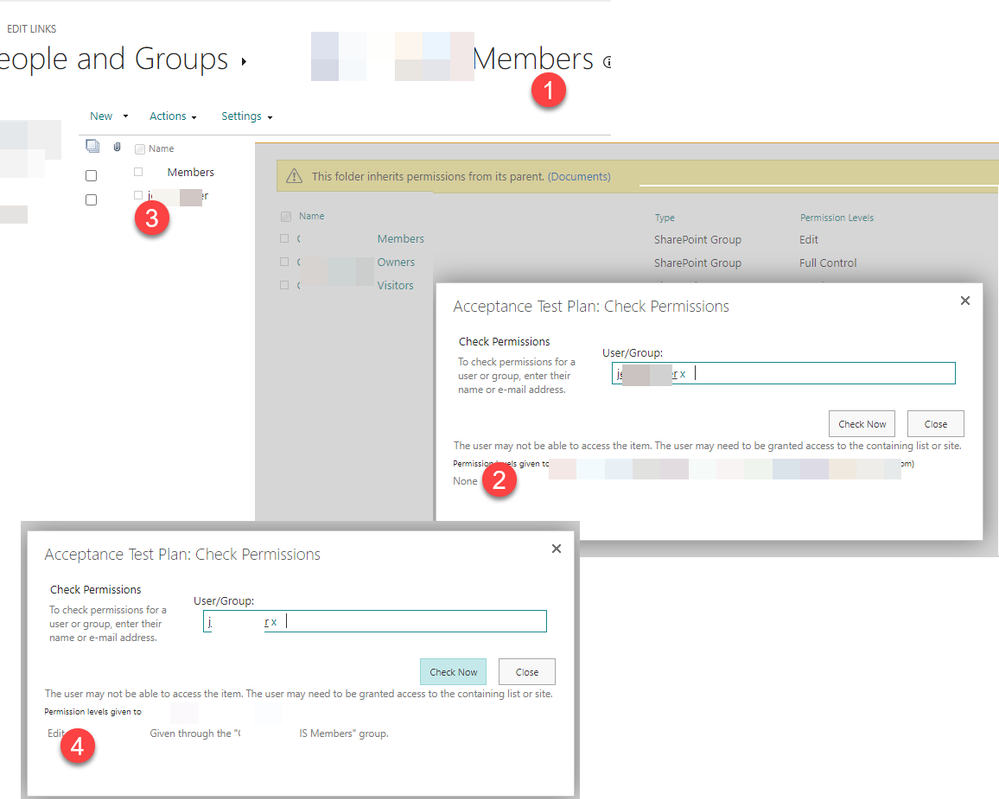
Task: Click the attachment paperclip icon in header
Action: pyautogui.click(x=117, y=147)
